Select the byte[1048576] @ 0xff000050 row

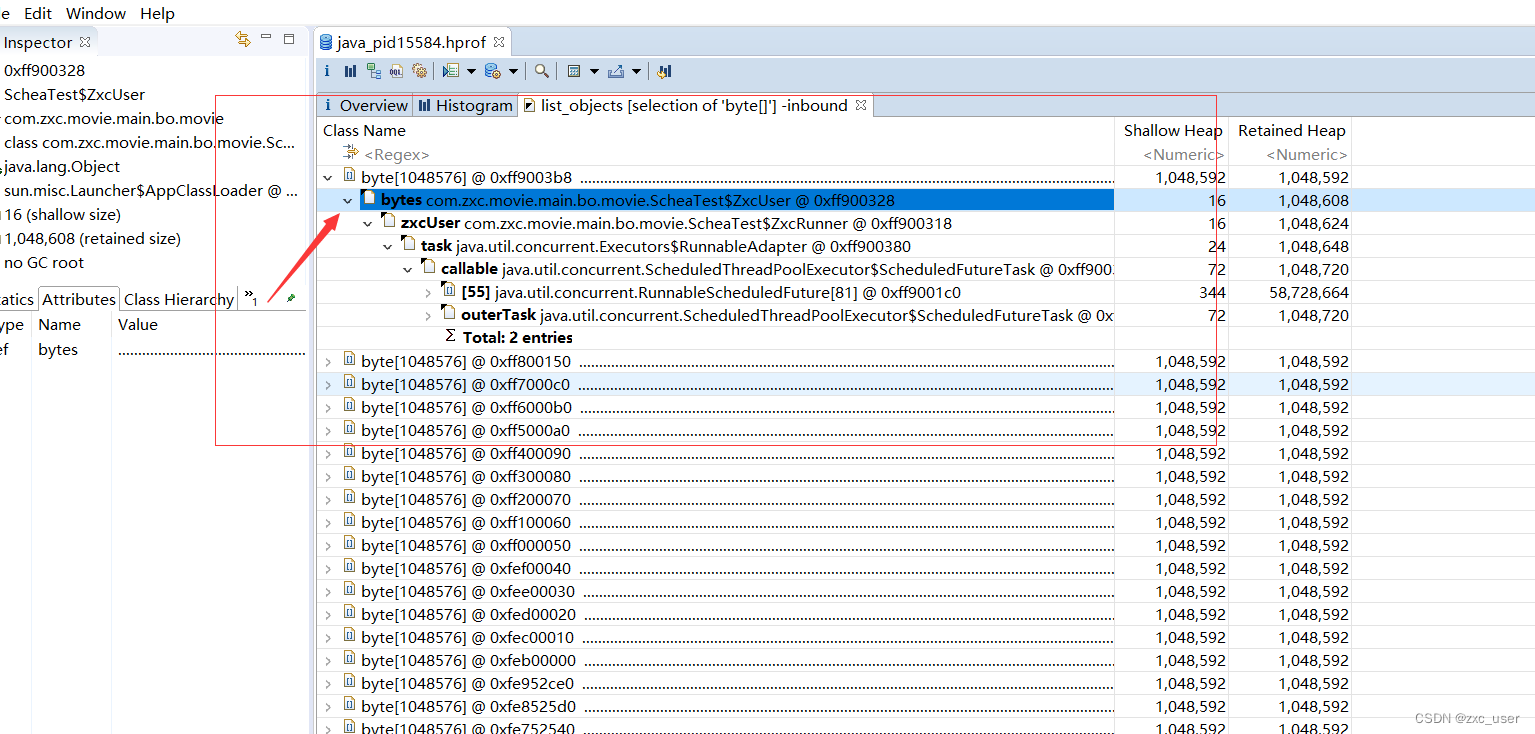pos(834,546)
